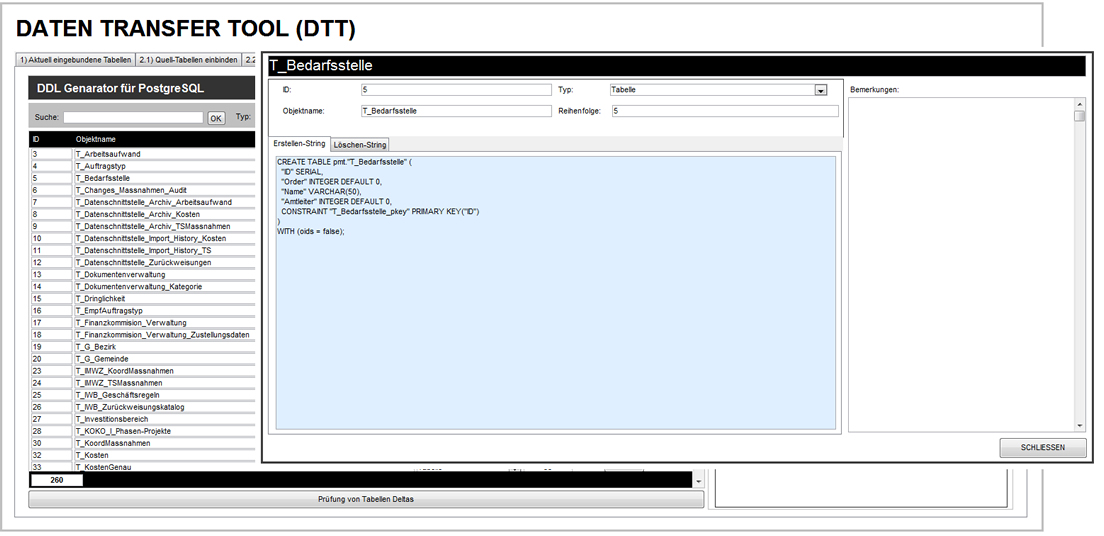Click the Objektname input field
Image resolution: width=1104 pixels, height=536 pixels.
[455, 111]
